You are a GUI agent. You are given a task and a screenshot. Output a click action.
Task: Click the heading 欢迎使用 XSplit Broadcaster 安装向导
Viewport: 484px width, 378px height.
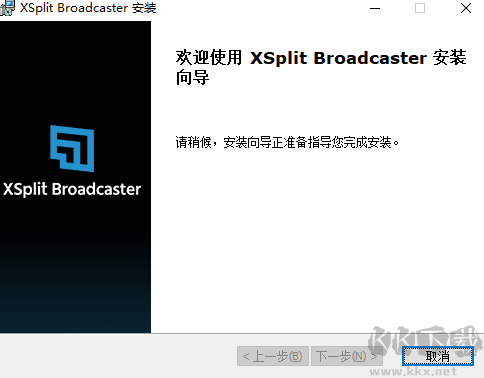tap(321, 67)
